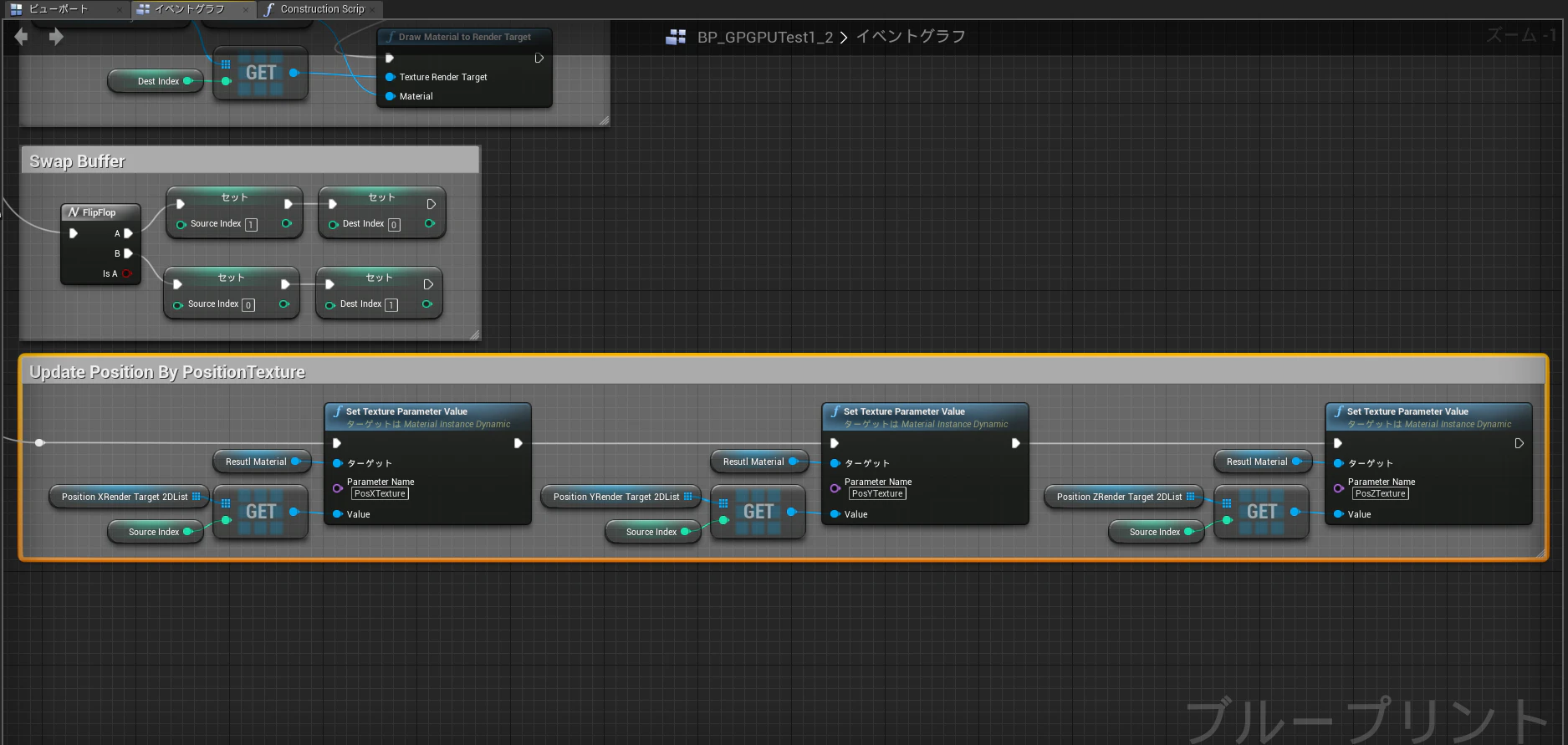Viewport: 1568px width, 745px height.
Task: Click resize handle of Update Position comment box
Action: pos(1540,552)
